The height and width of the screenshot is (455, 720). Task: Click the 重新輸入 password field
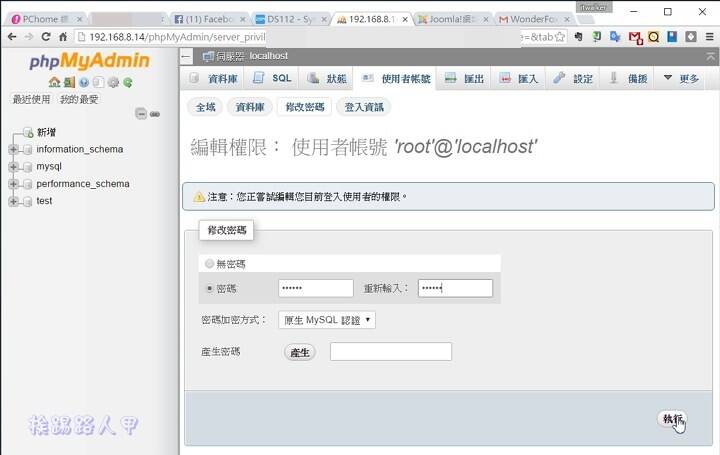(x=455, y=288)
